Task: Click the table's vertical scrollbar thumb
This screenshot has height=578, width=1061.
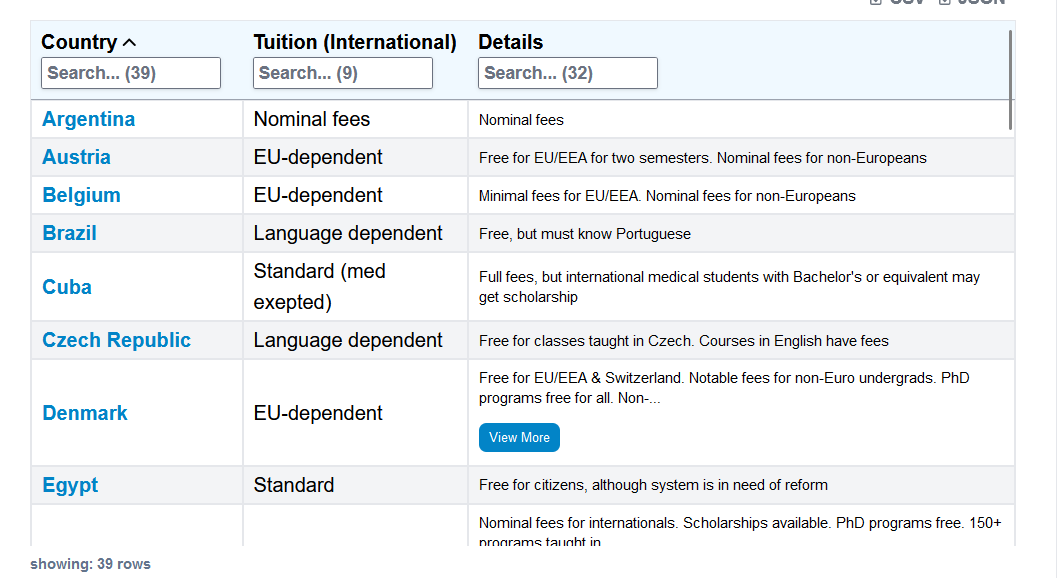Action: (x=1010, y=80)
